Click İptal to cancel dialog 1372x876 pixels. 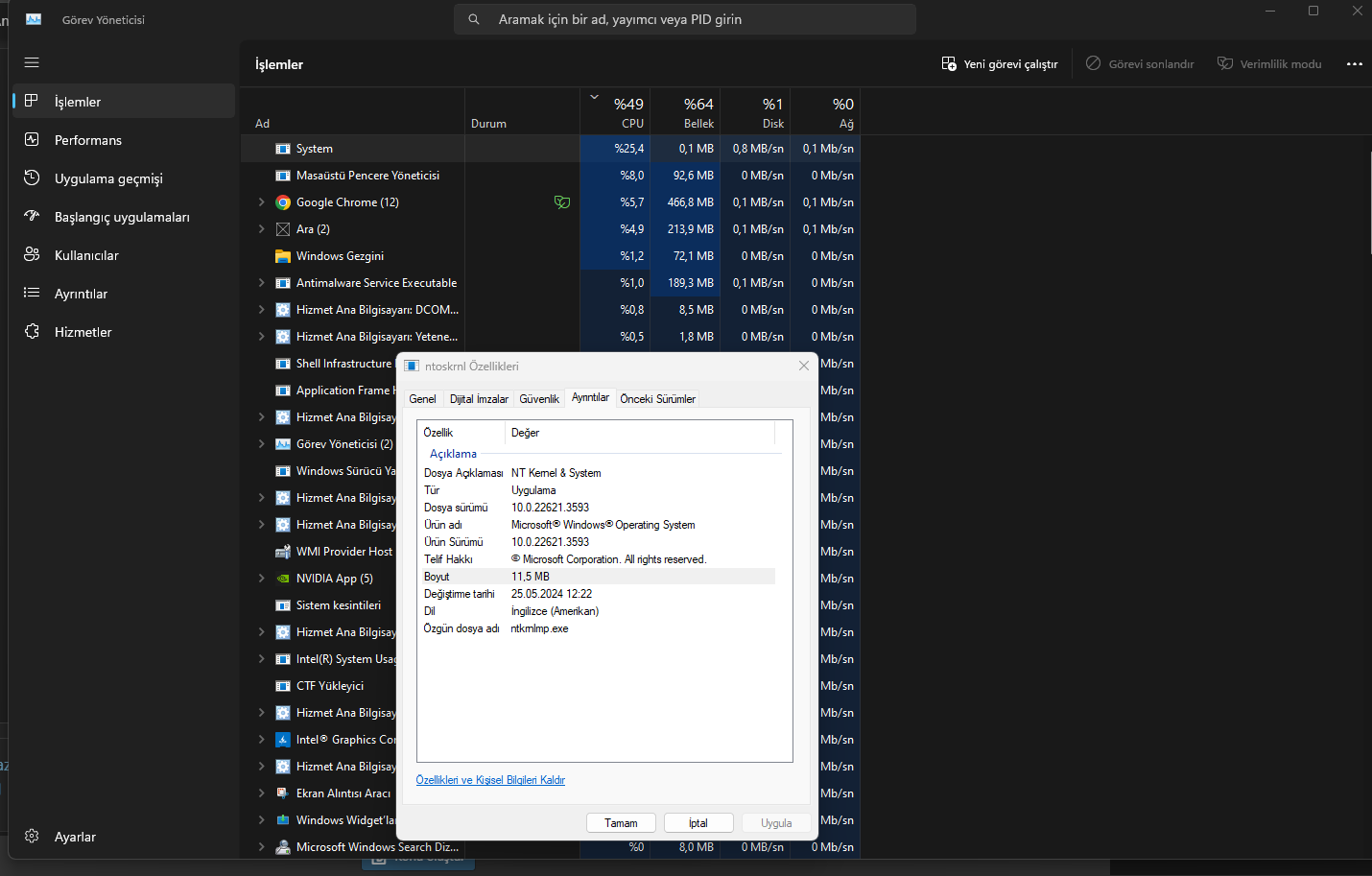click(698, 823)
